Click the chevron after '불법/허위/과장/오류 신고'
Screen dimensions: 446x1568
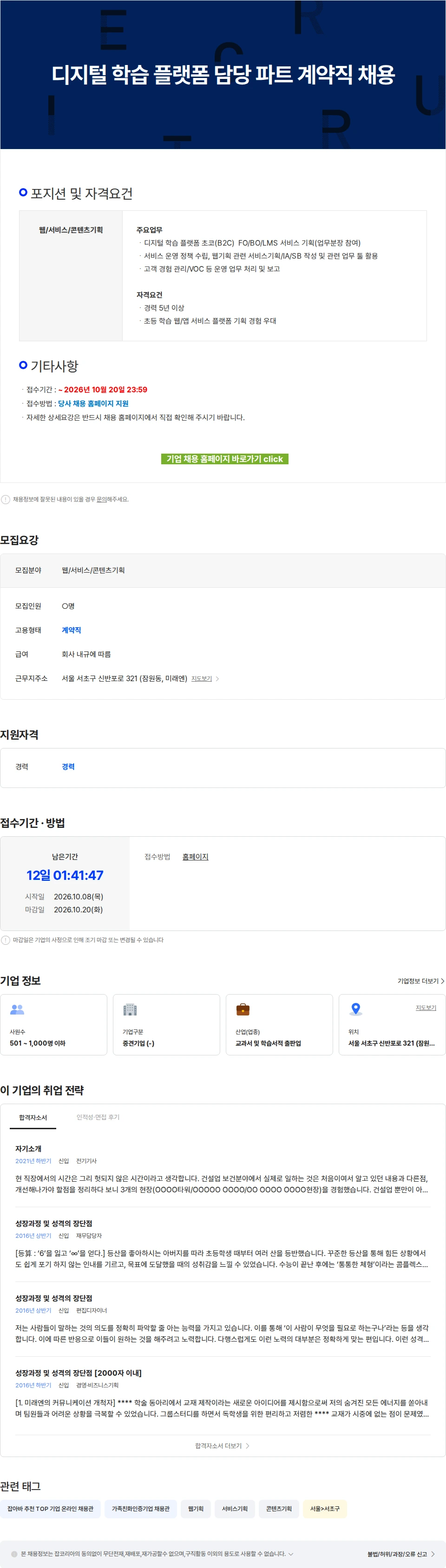click(x=433, y=1554)
